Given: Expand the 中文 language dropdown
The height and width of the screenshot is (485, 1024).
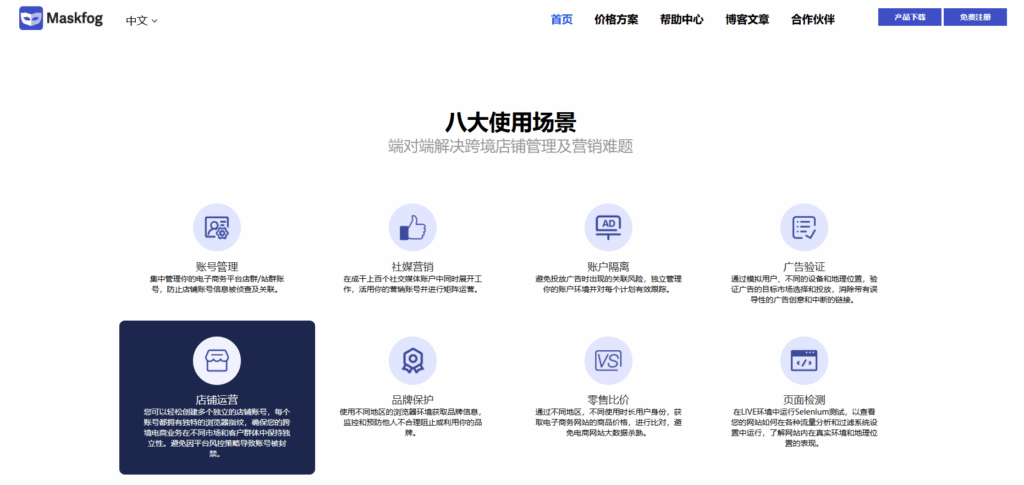Looking at the screenshot, I should click(x=142, y=20).
